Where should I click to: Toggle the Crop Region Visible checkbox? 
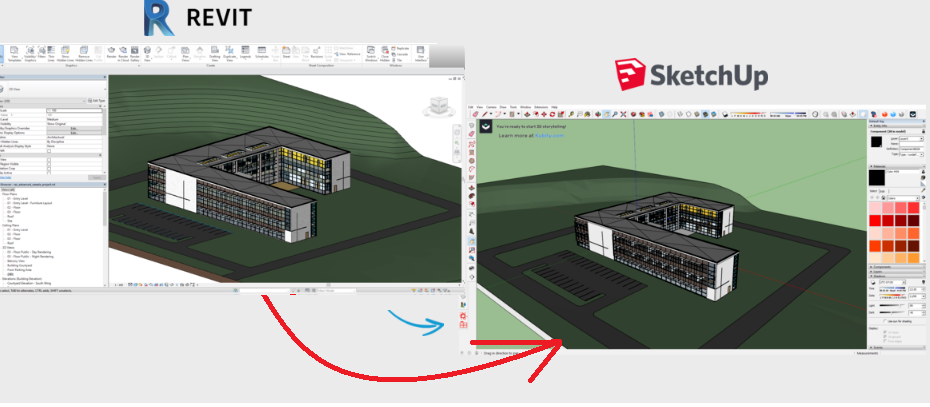[49, 164]
